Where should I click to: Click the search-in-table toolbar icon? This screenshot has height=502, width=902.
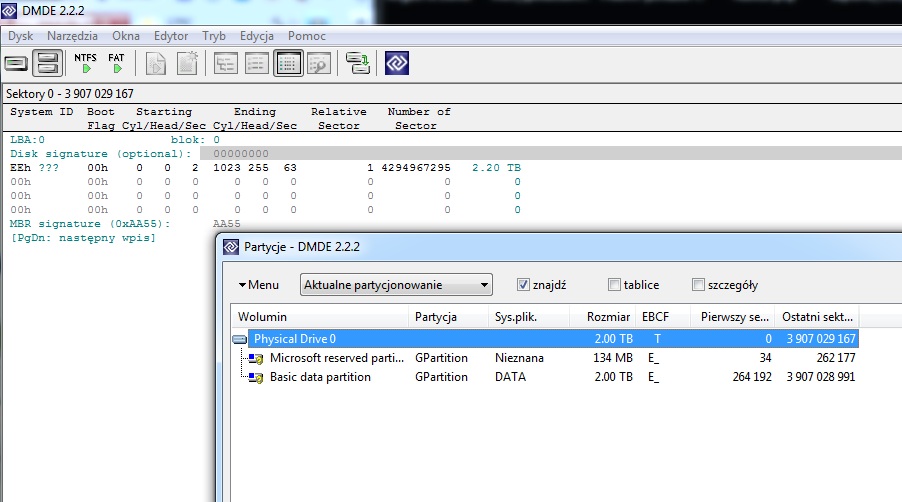pos(319,63)
